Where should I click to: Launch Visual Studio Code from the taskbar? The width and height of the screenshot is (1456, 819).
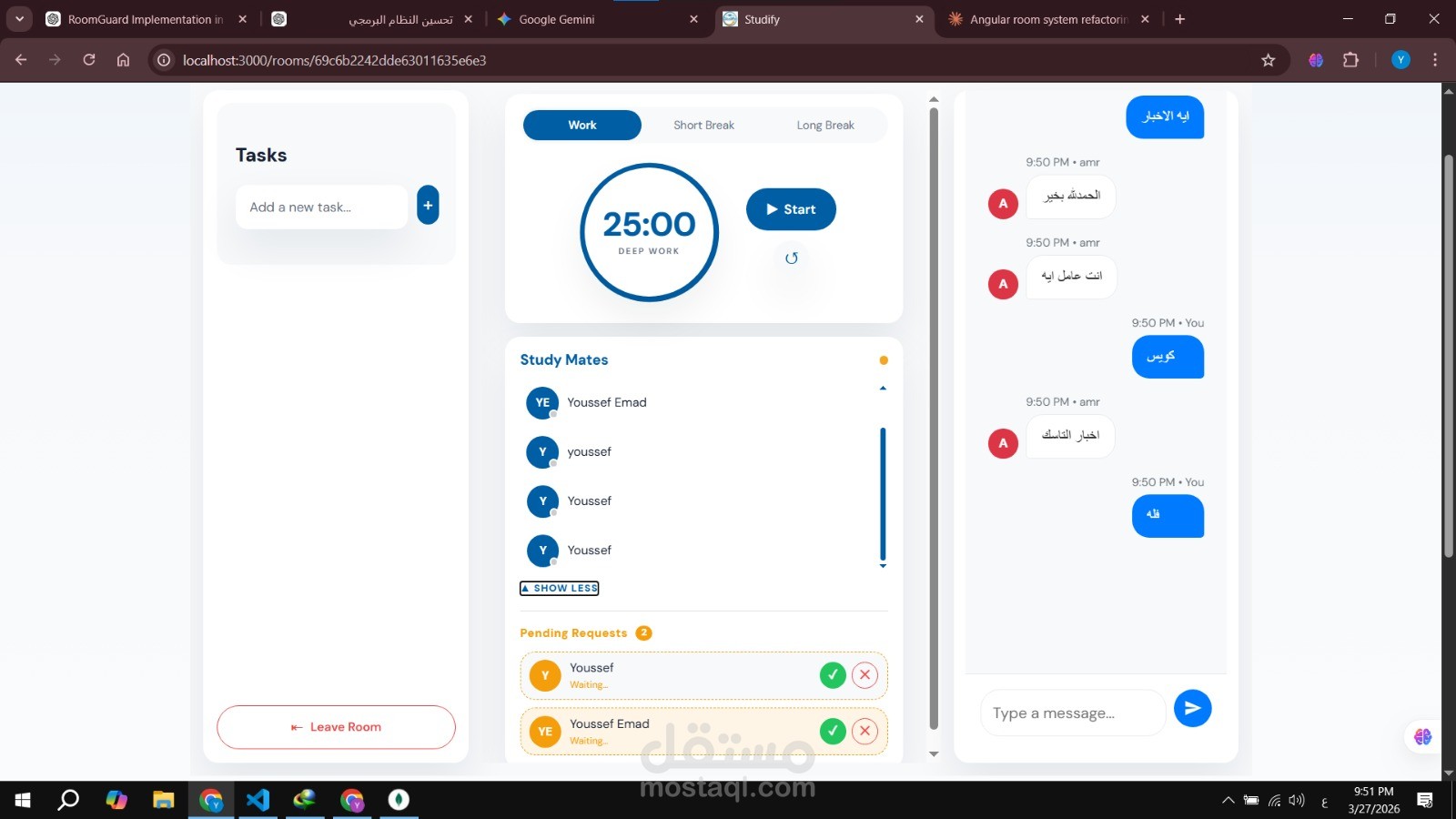coord(258,800)
